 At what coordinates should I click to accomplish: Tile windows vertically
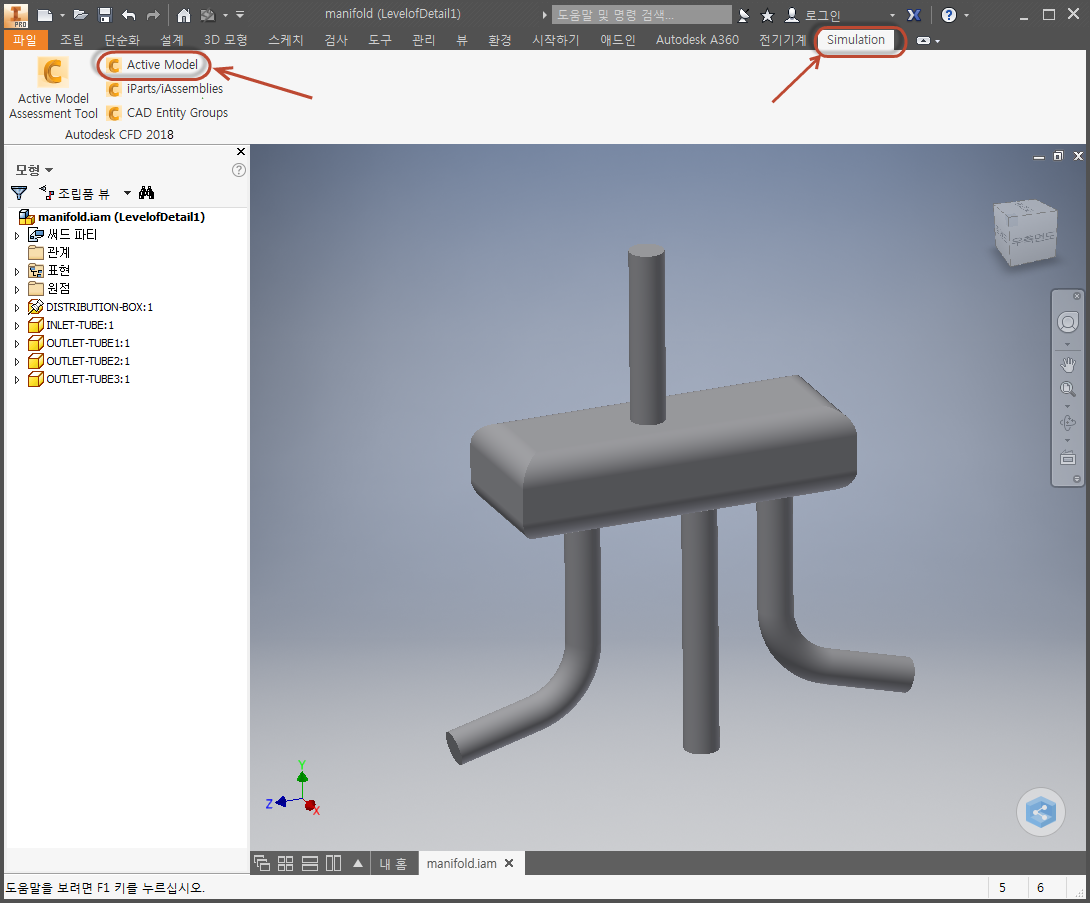point(334,863)
